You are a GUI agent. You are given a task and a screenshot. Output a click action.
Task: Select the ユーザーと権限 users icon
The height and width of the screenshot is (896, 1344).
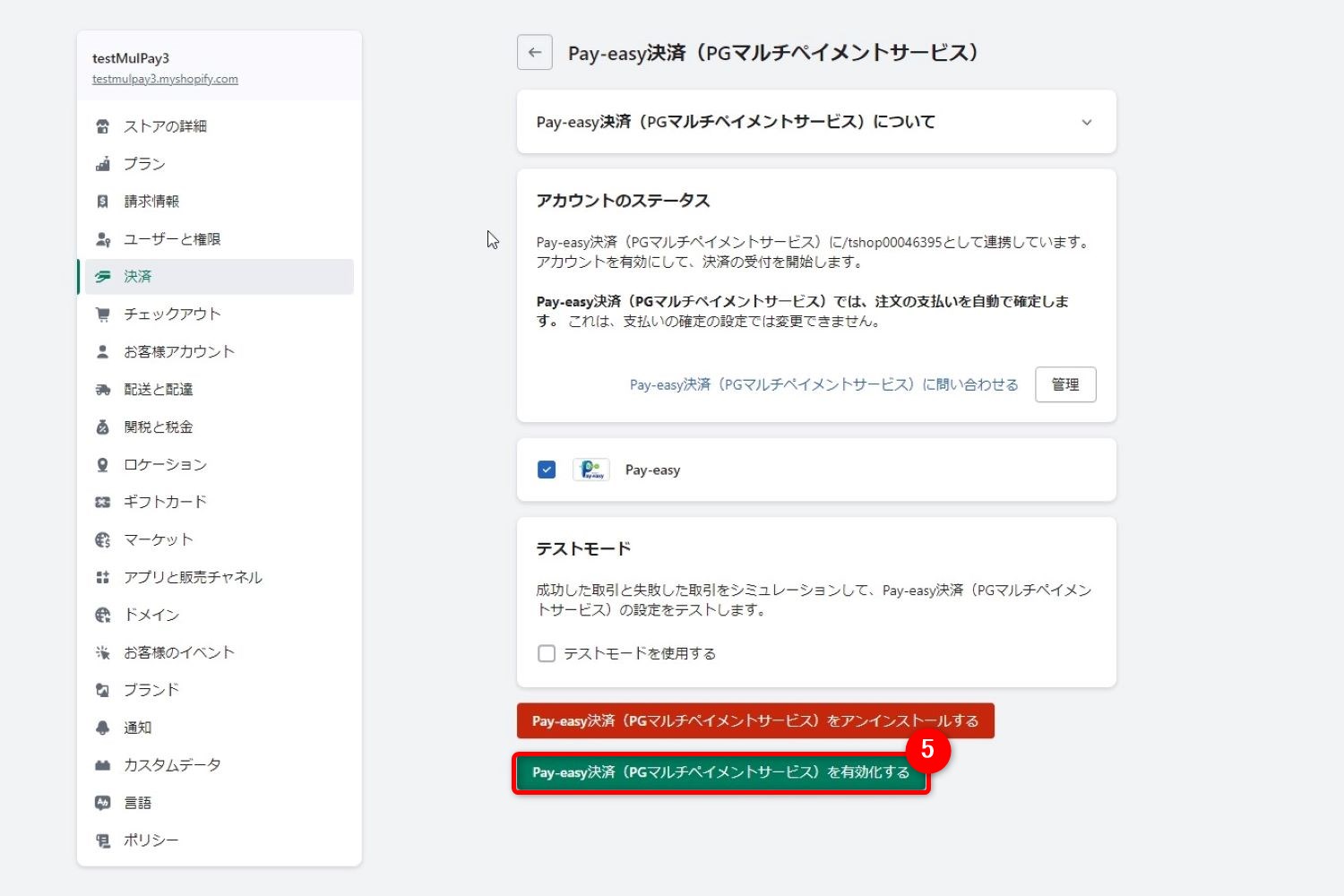pyautogui.click(x=102, y=238)
